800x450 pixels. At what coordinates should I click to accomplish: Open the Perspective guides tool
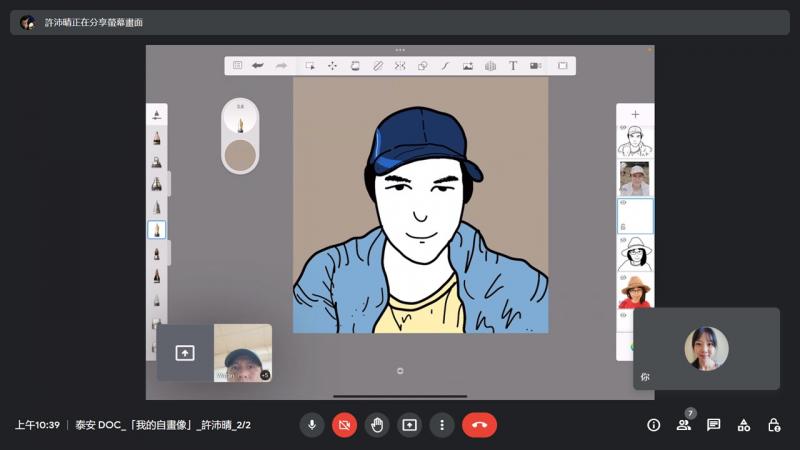[490, 66]
